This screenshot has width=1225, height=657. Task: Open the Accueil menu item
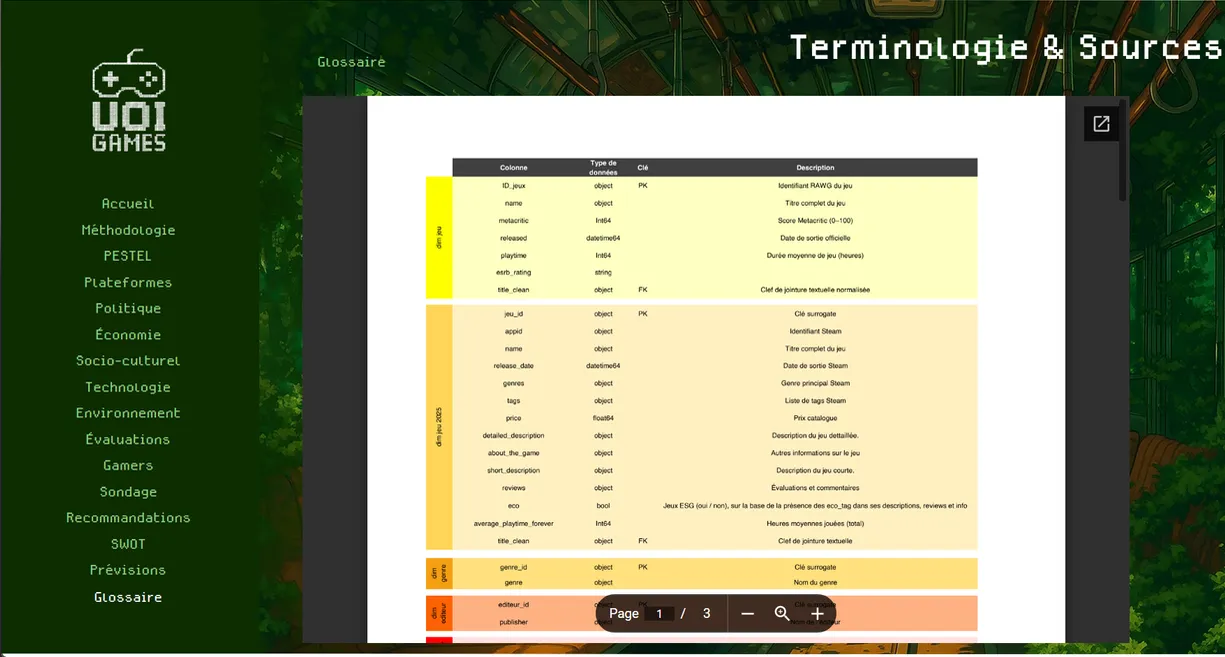click(x=128, y=204)
